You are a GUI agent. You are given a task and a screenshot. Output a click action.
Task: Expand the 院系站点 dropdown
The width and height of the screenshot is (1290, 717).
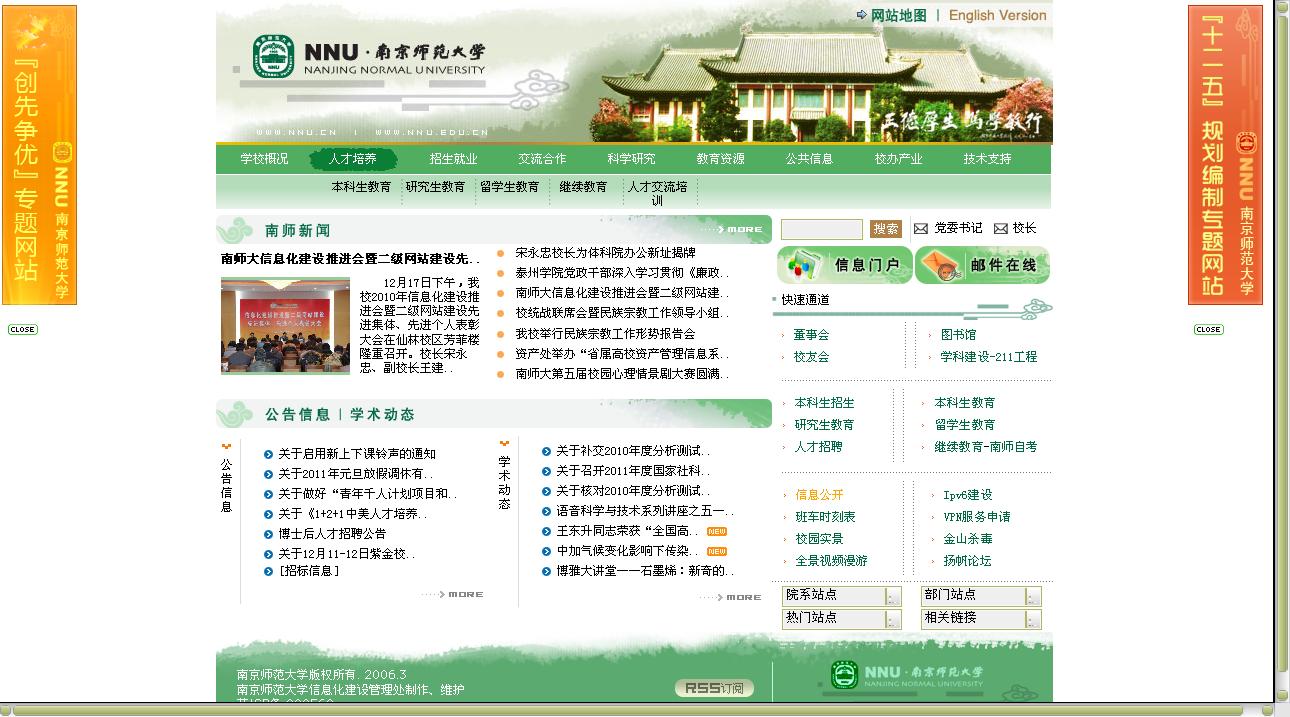click(x=842, y=596)
